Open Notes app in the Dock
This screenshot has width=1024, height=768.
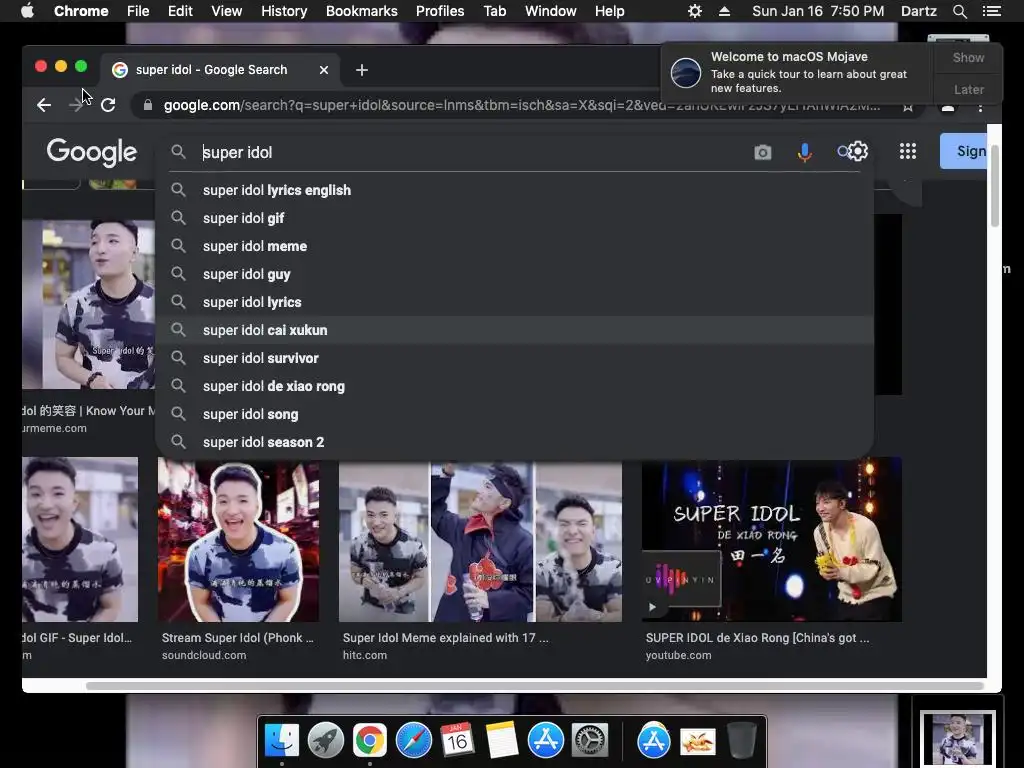pyautogui.click(x=502, y=741)
